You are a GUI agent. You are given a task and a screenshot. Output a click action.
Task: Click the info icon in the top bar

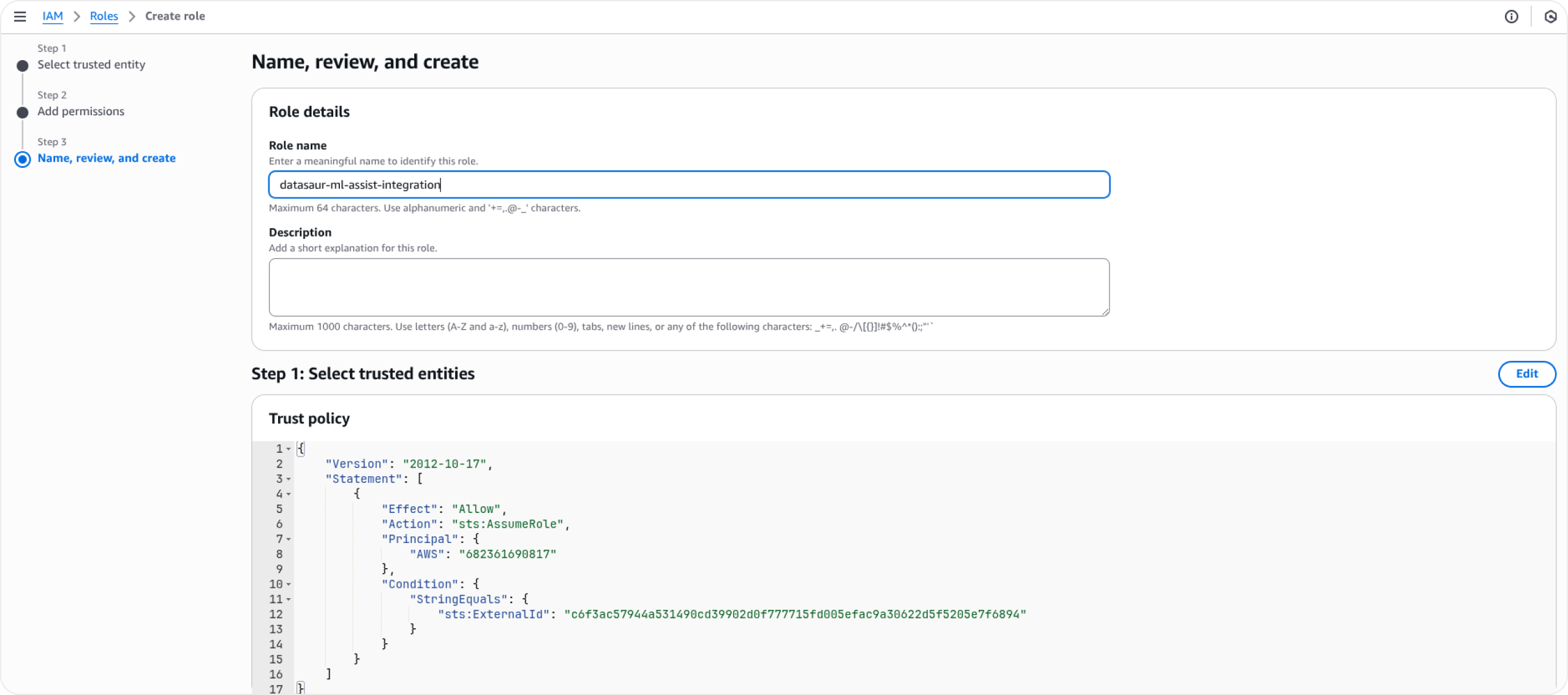[x=1512, y=17]
